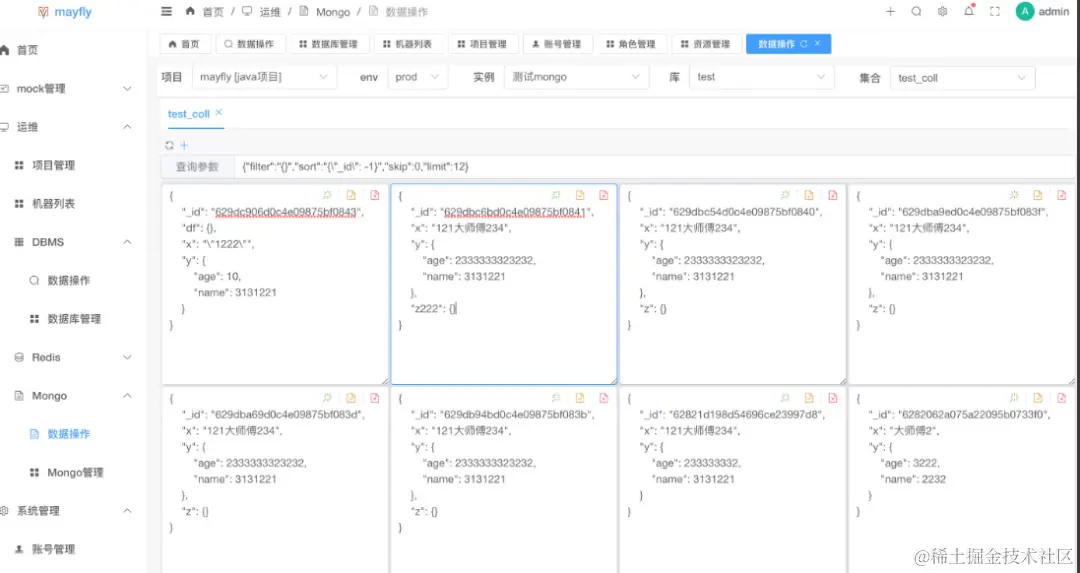The height and width of the screenshot is (573, 1080).
Task: Click orange save icon on 629dc906 card
Action: click(351, 196)
